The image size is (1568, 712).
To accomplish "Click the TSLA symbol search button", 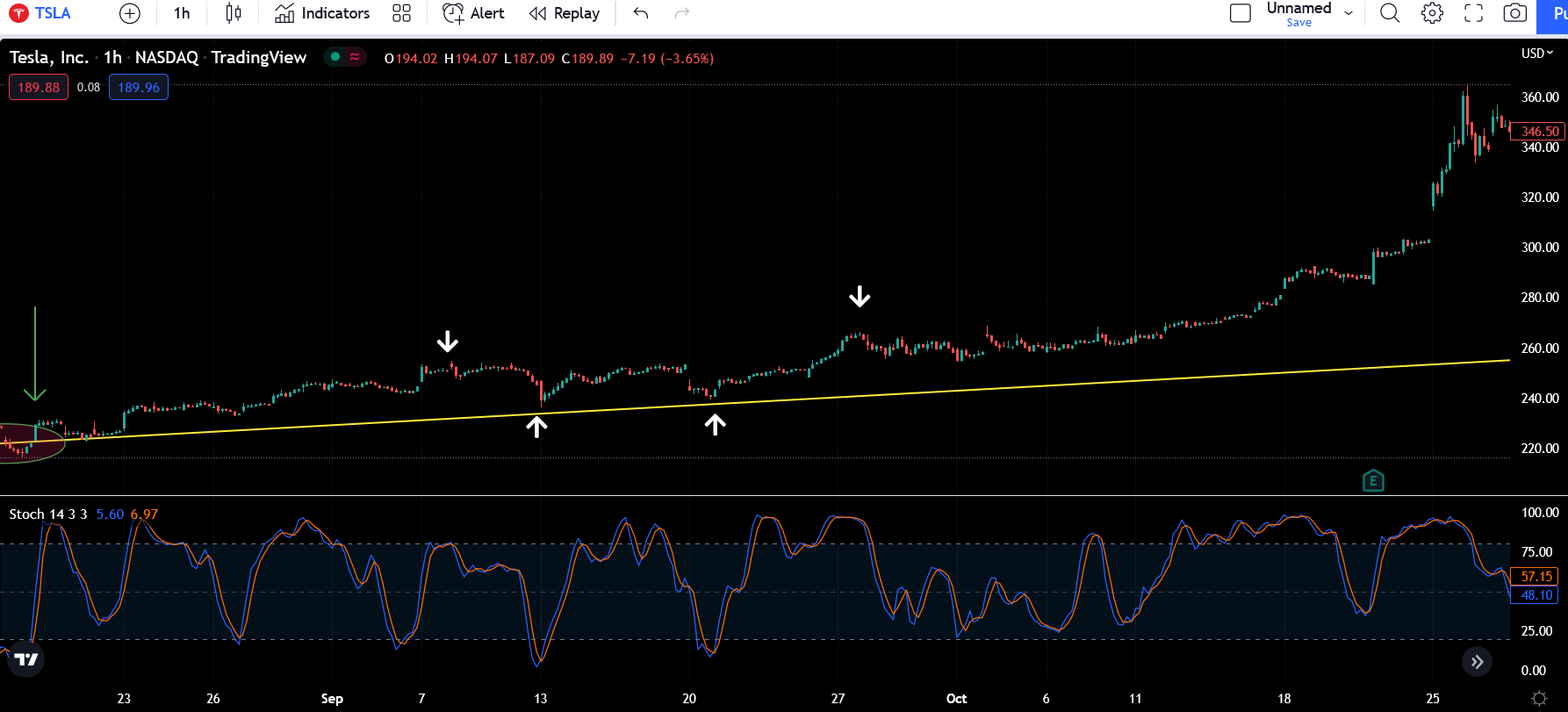I will pyautogui.click(x=40, y=13).
